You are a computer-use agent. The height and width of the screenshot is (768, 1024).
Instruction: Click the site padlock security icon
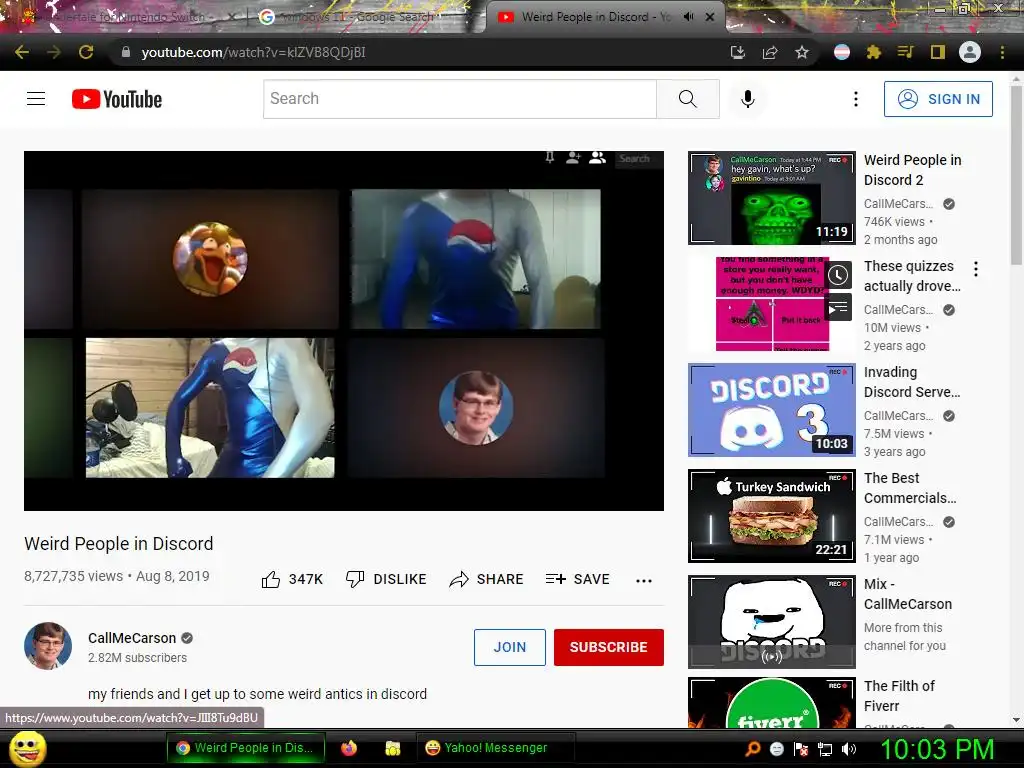coord(126,52)
